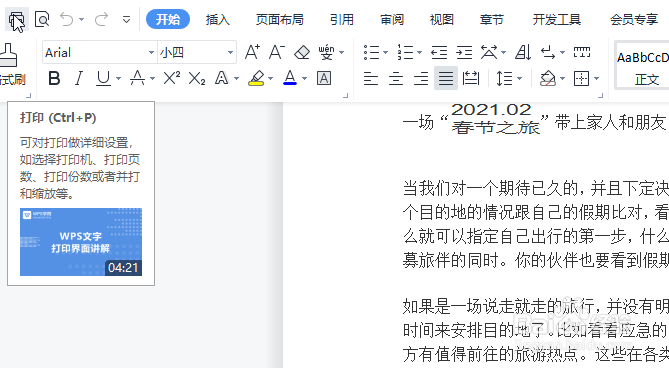
Task: Redo the last action
Action: (x=102, y=19)
